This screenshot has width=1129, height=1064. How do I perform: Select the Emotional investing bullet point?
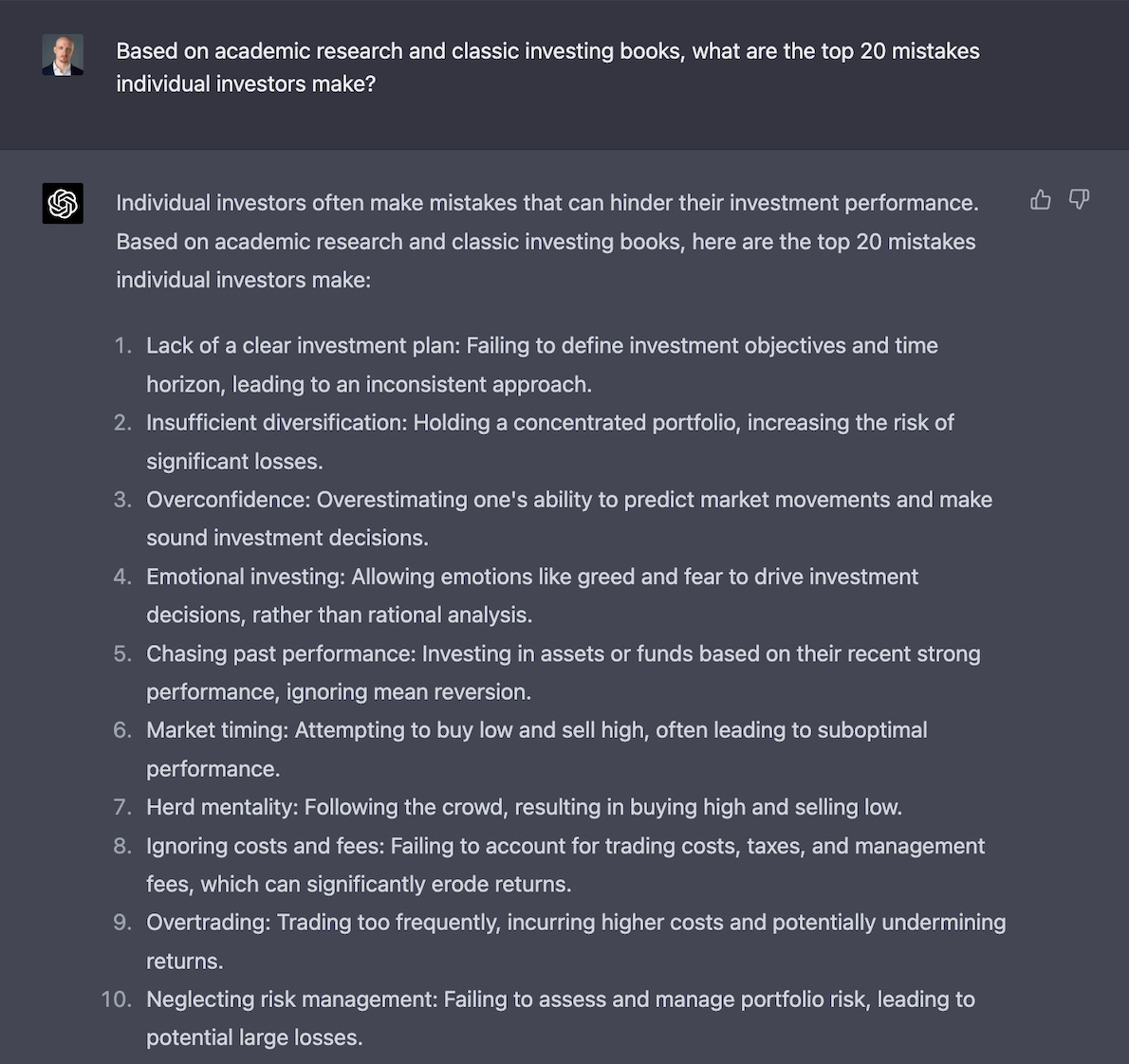click(531, 595)
